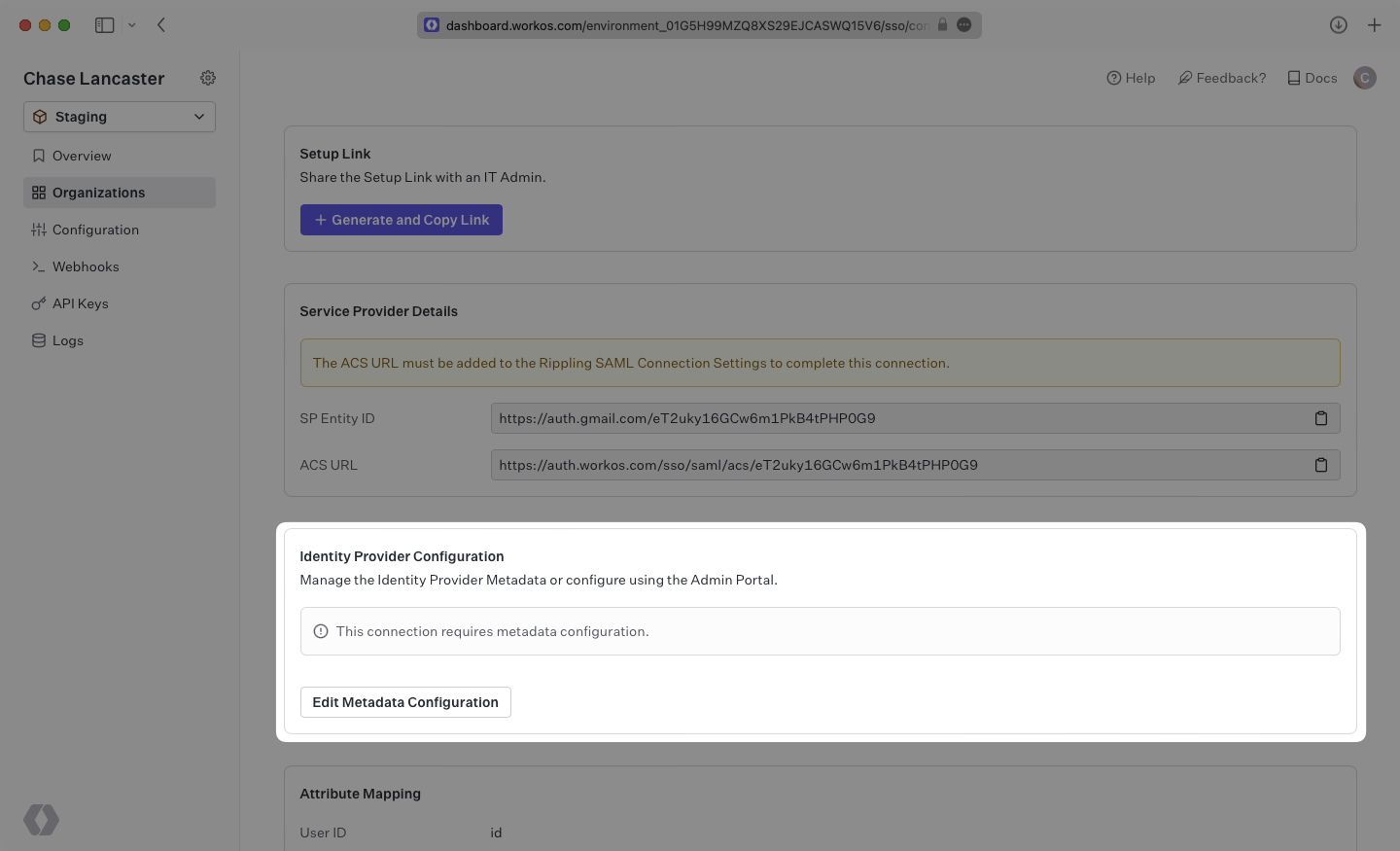Open the Organizations section icon in sidebar
The height and width of the screenshot is (851, 1400).
(39, 192)
